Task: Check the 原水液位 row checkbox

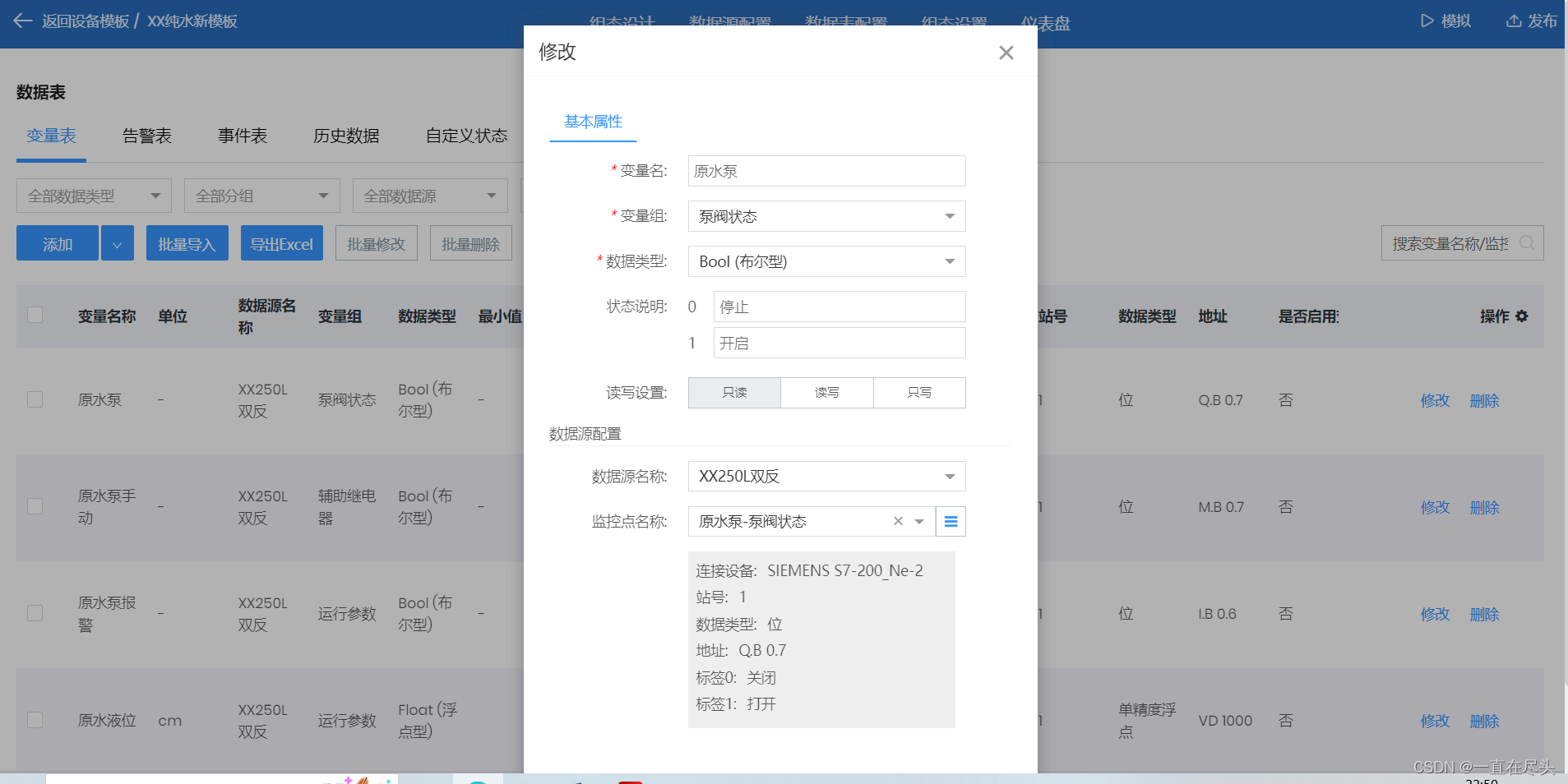Action: coord(35,721)
